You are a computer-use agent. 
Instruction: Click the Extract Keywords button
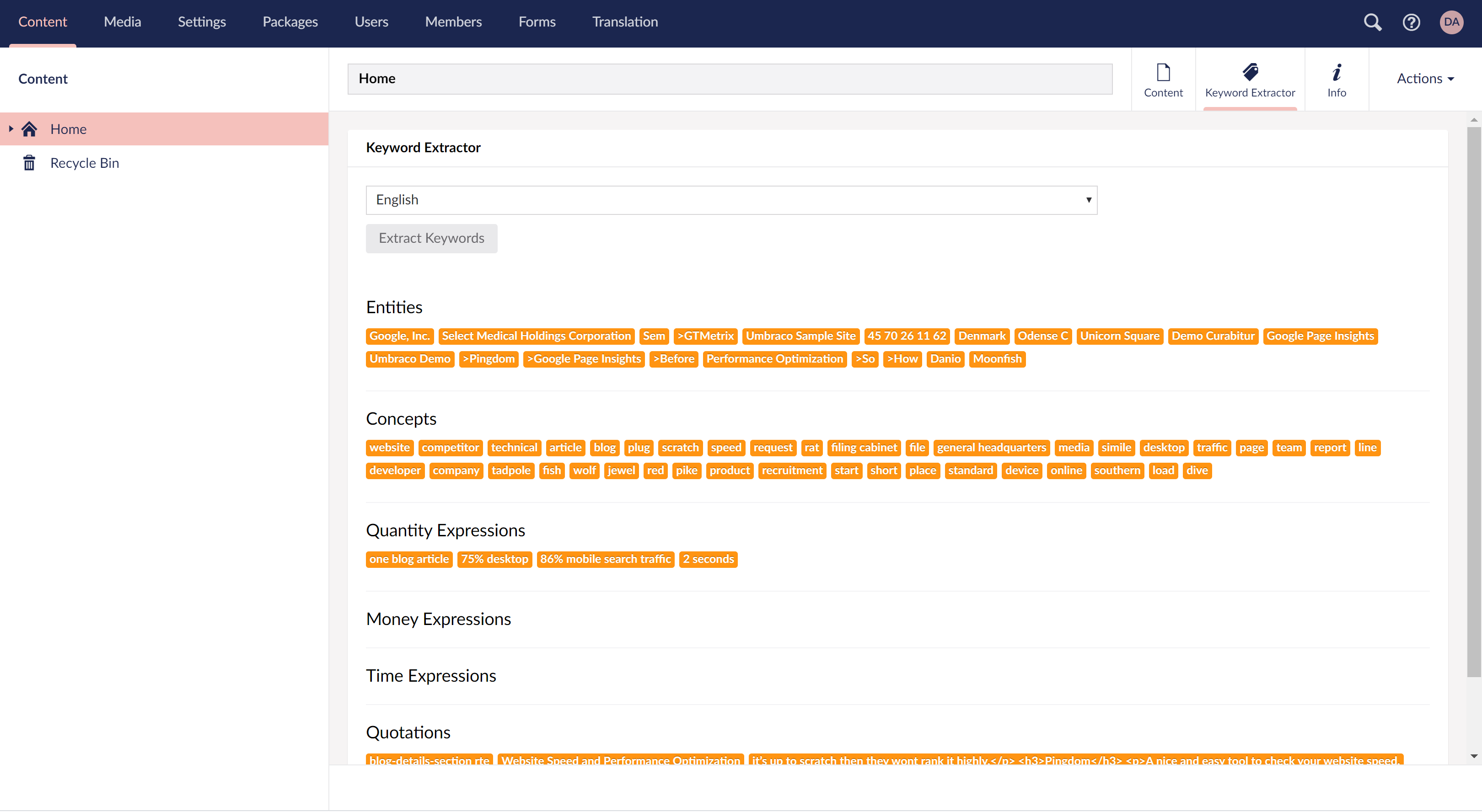tap(431, 238)
